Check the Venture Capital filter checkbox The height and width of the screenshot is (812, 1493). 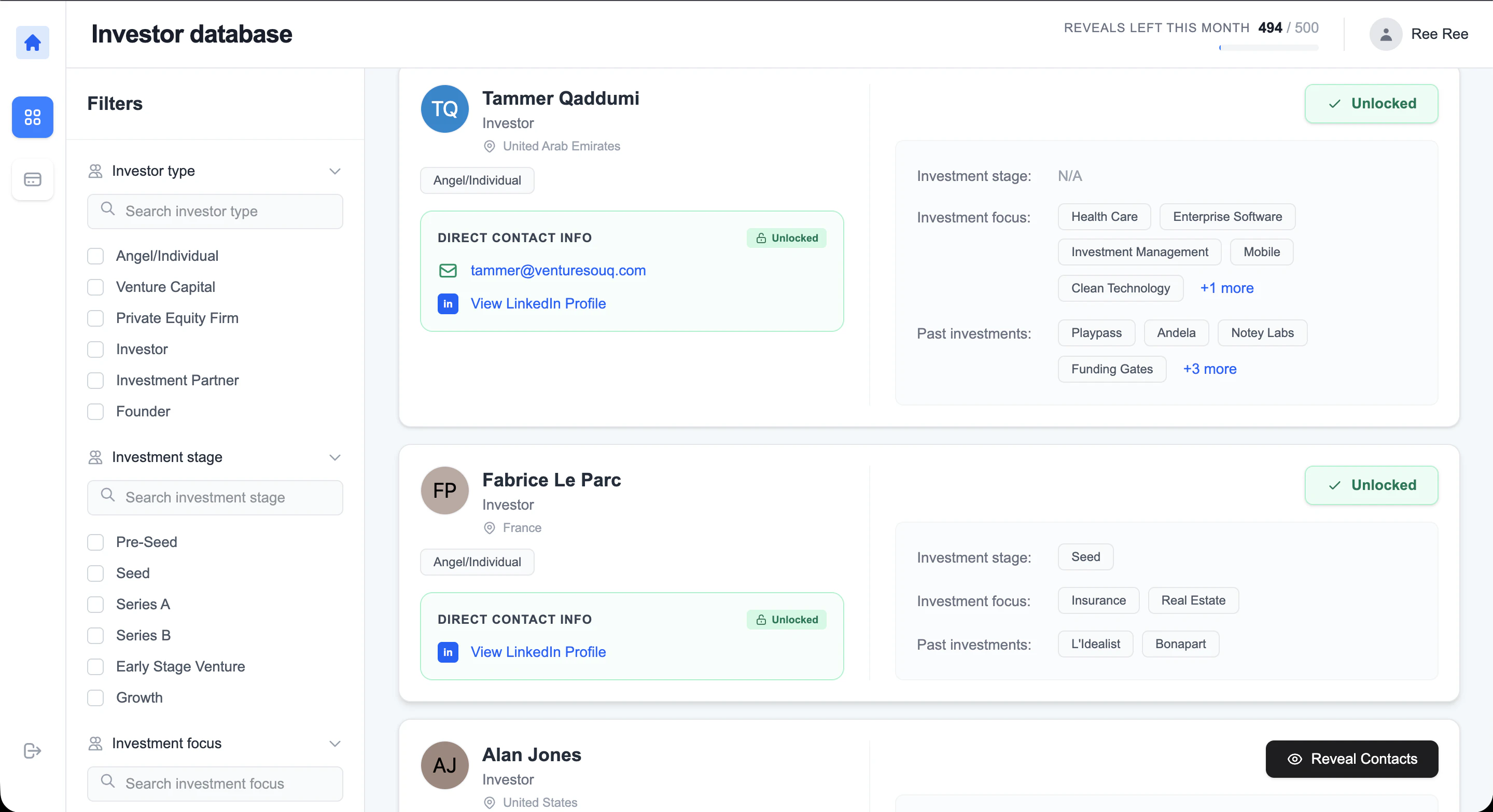click(95, 287)
